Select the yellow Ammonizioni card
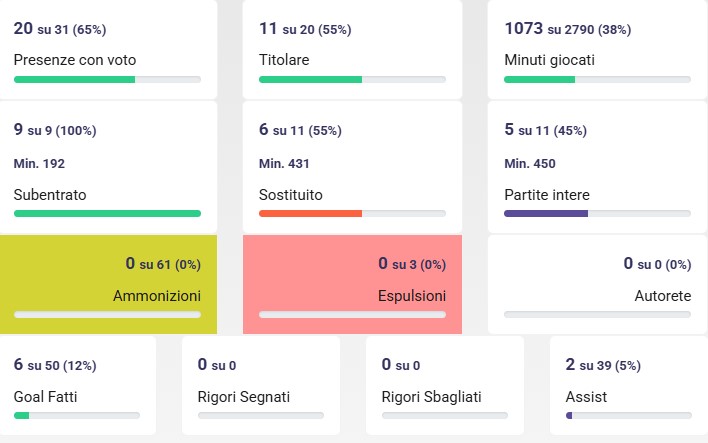708x443 pixels. click(x=108, y=283)
